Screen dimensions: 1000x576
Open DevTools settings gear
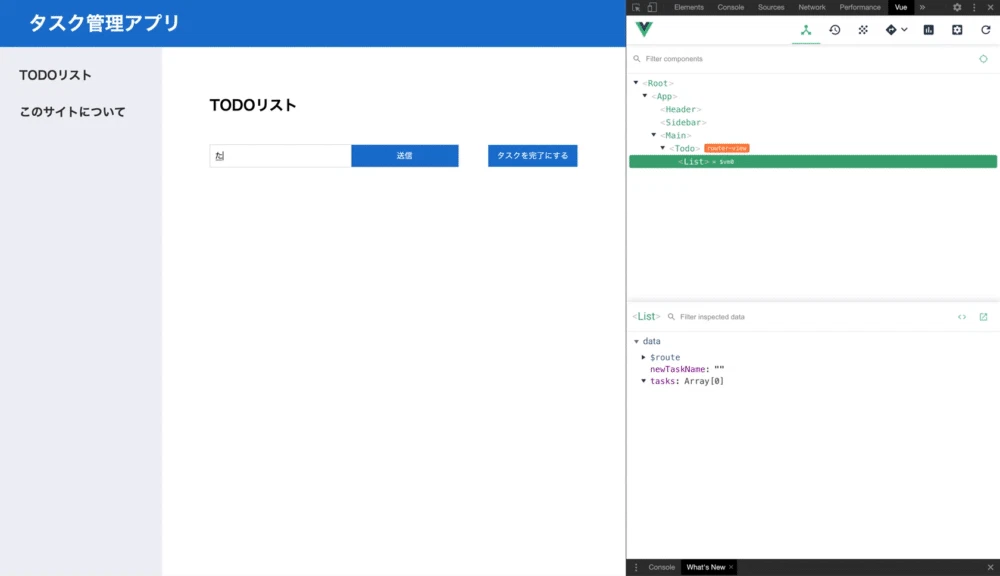pos(957,8)
